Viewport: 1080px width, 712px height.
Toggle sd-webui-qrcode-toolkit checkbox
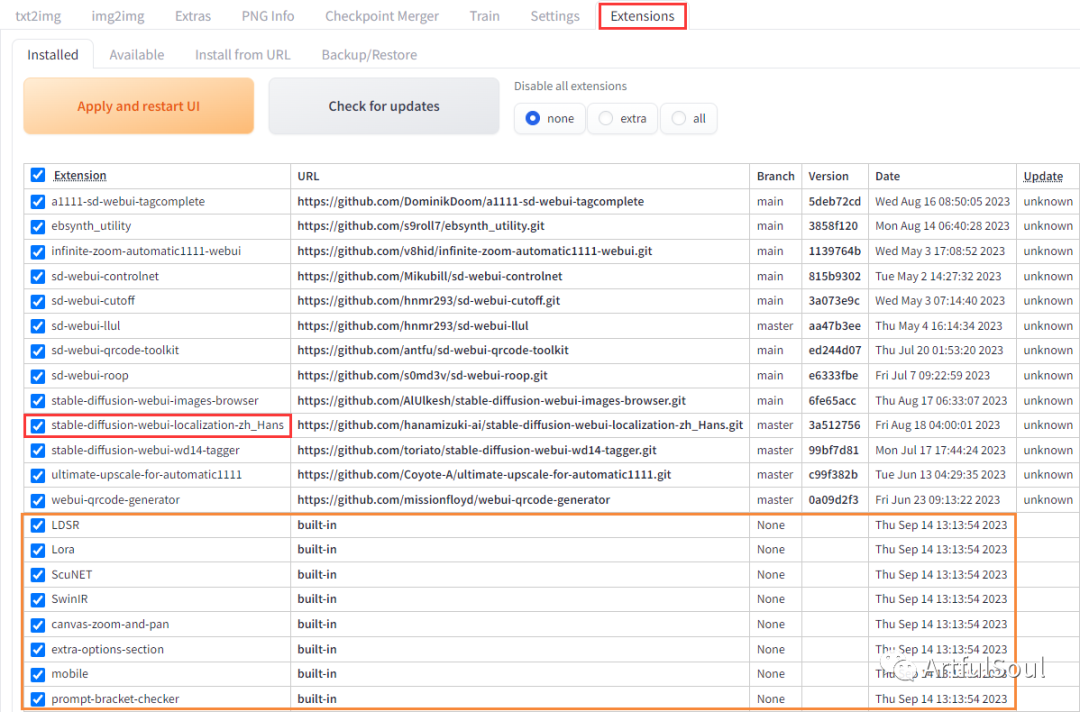point(38,351)
